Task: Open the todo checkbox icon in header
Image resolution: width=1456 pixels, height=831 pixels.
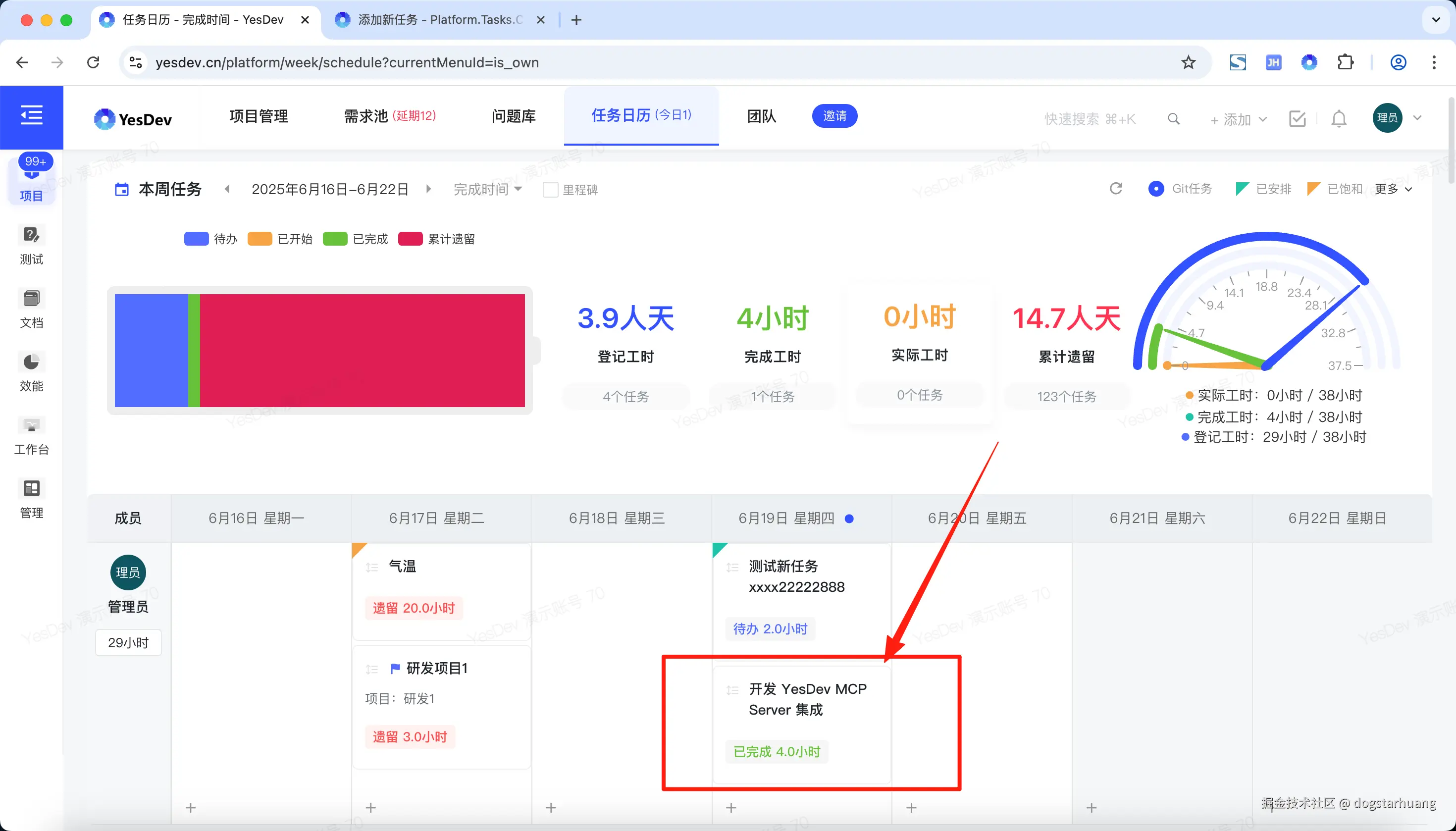Action: (1298, 119)
